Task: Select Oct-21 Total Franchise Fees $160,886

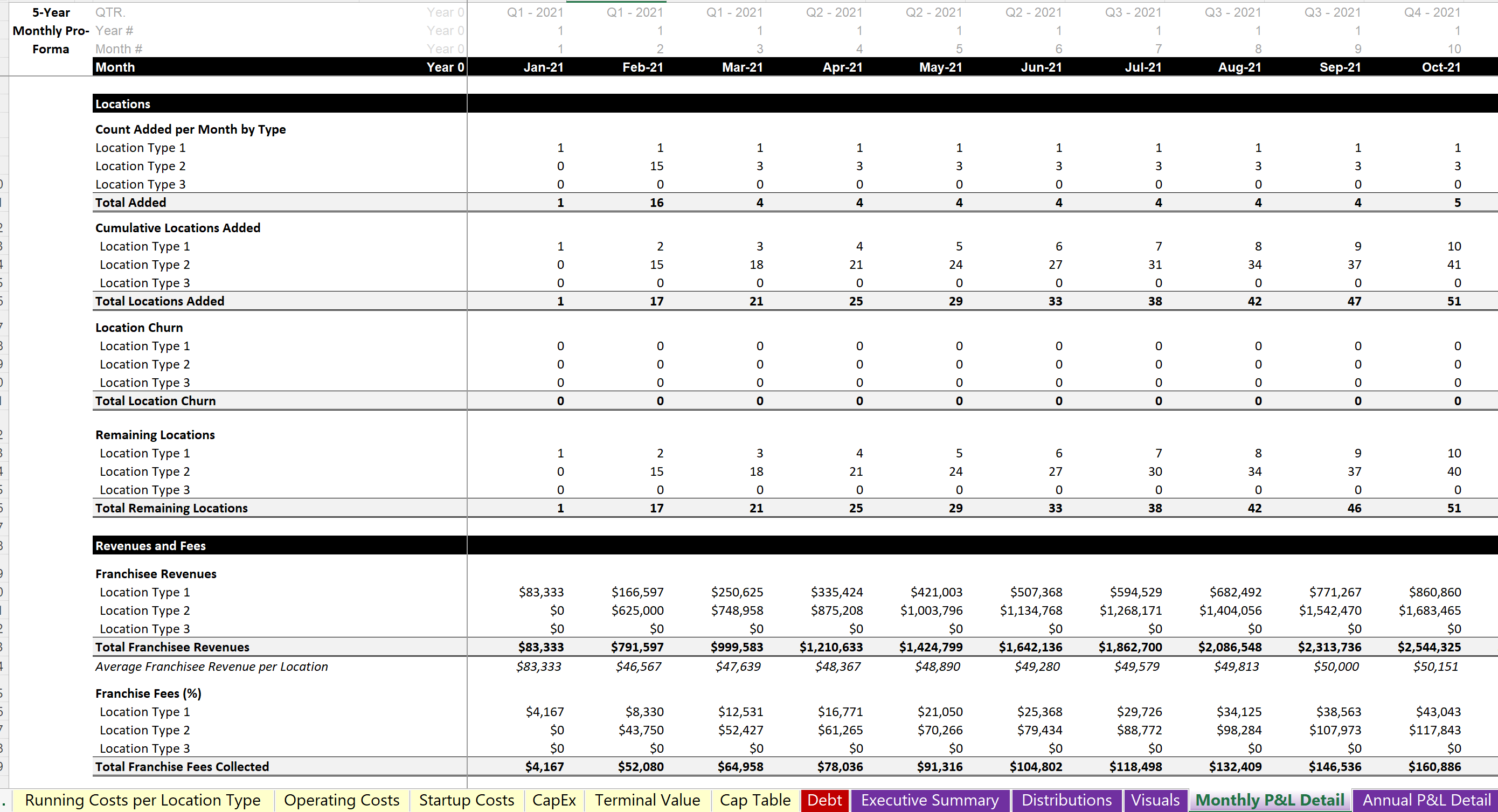Action: click(x=1434, y=767)
